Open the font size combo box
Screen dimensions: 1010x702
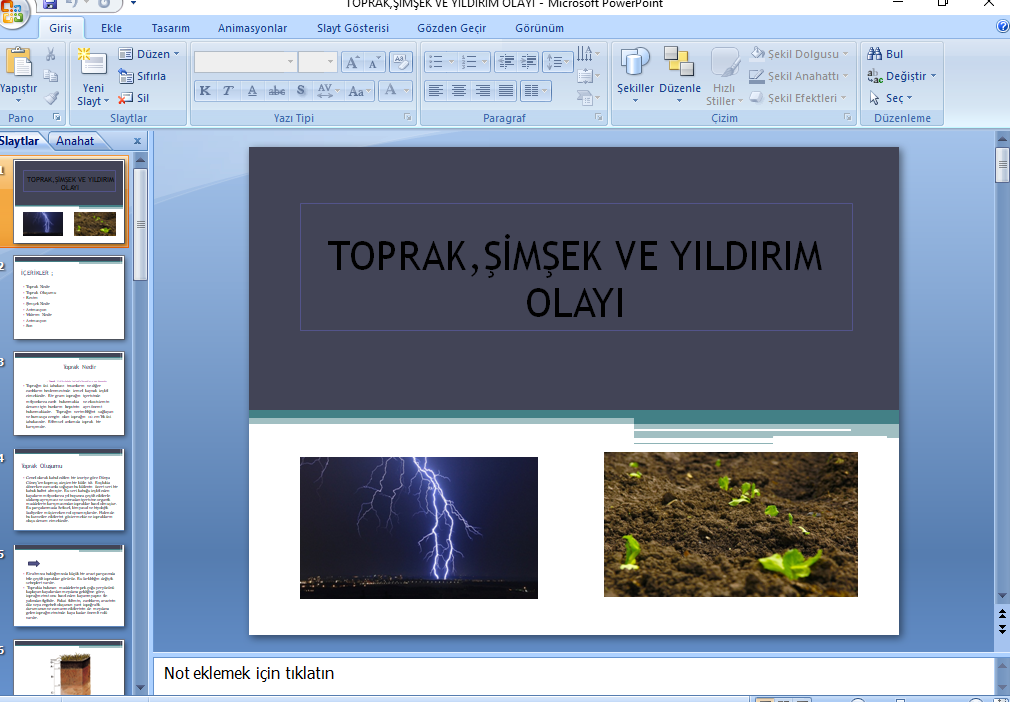[318, 62]
